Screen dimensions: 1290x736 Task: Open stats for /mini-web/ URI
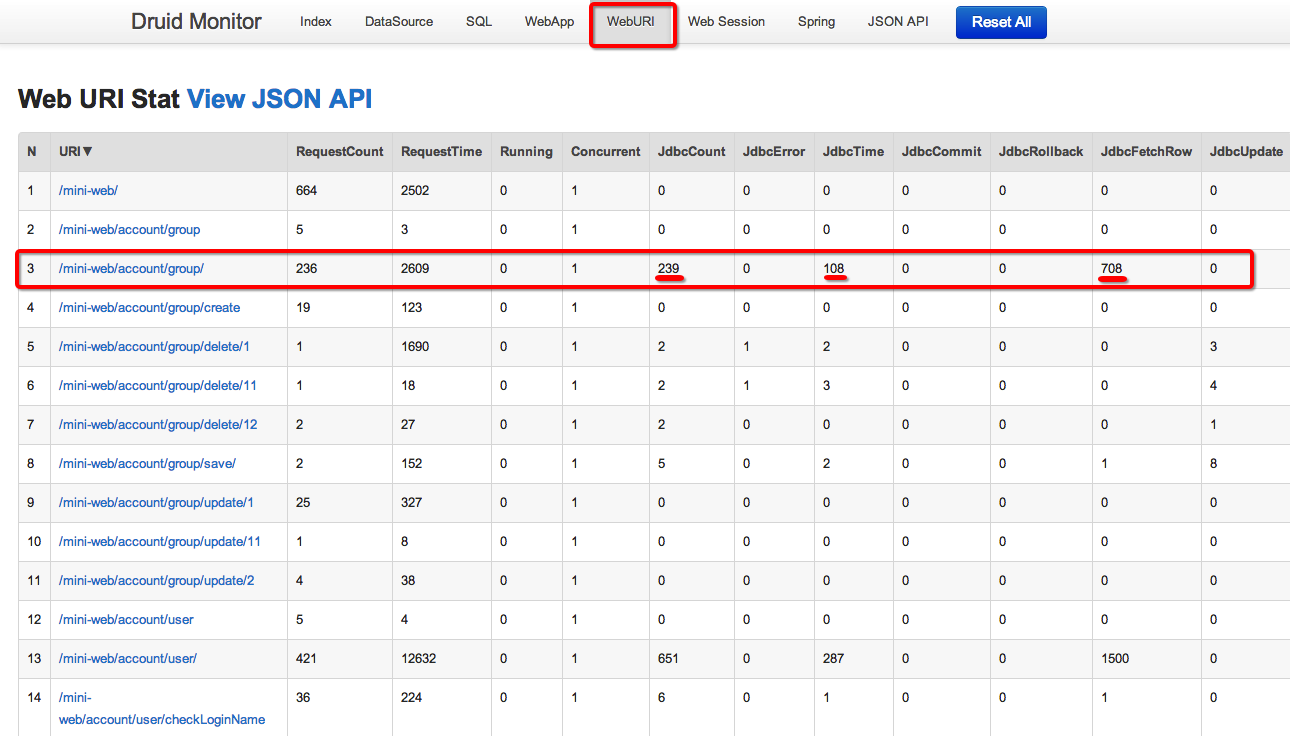click(88, 190)
